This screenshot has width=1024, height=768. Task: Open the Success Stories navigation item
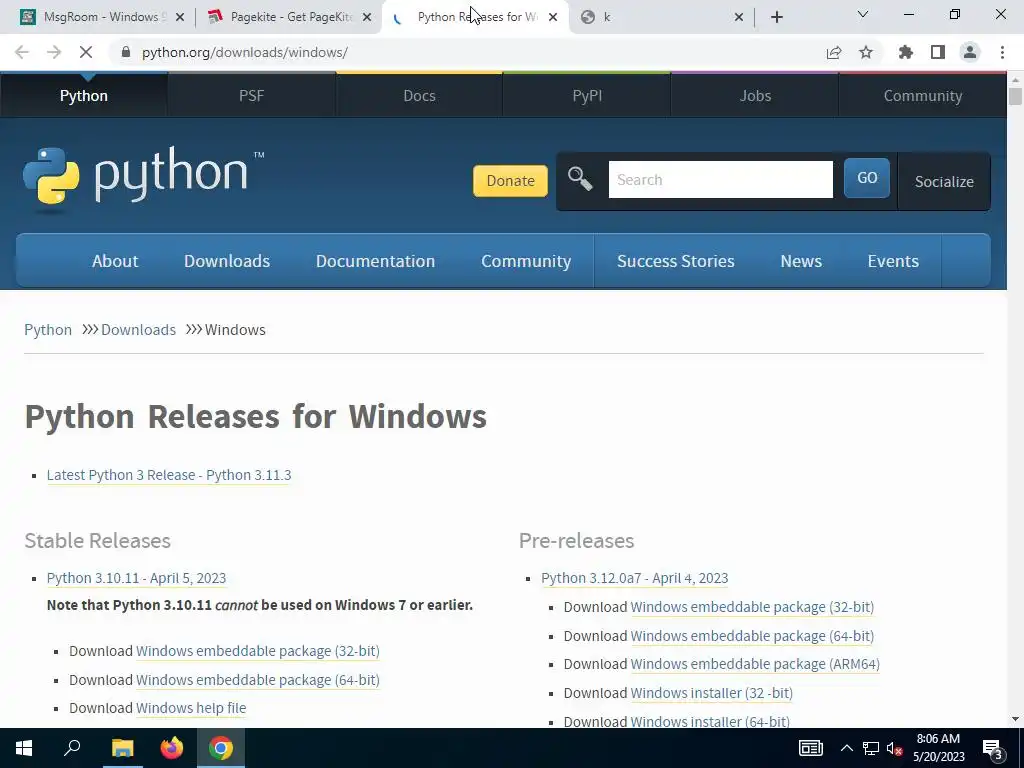675,261
